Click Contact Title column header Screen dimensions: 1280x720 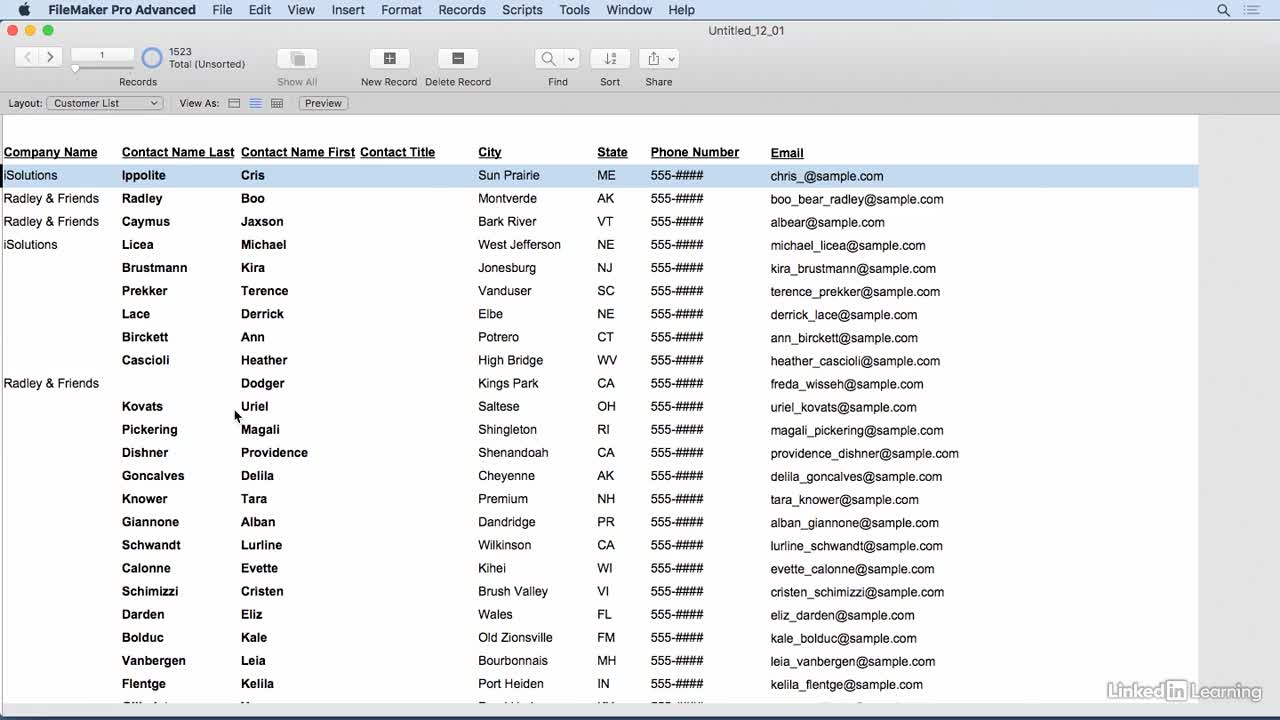click(397, 152)
